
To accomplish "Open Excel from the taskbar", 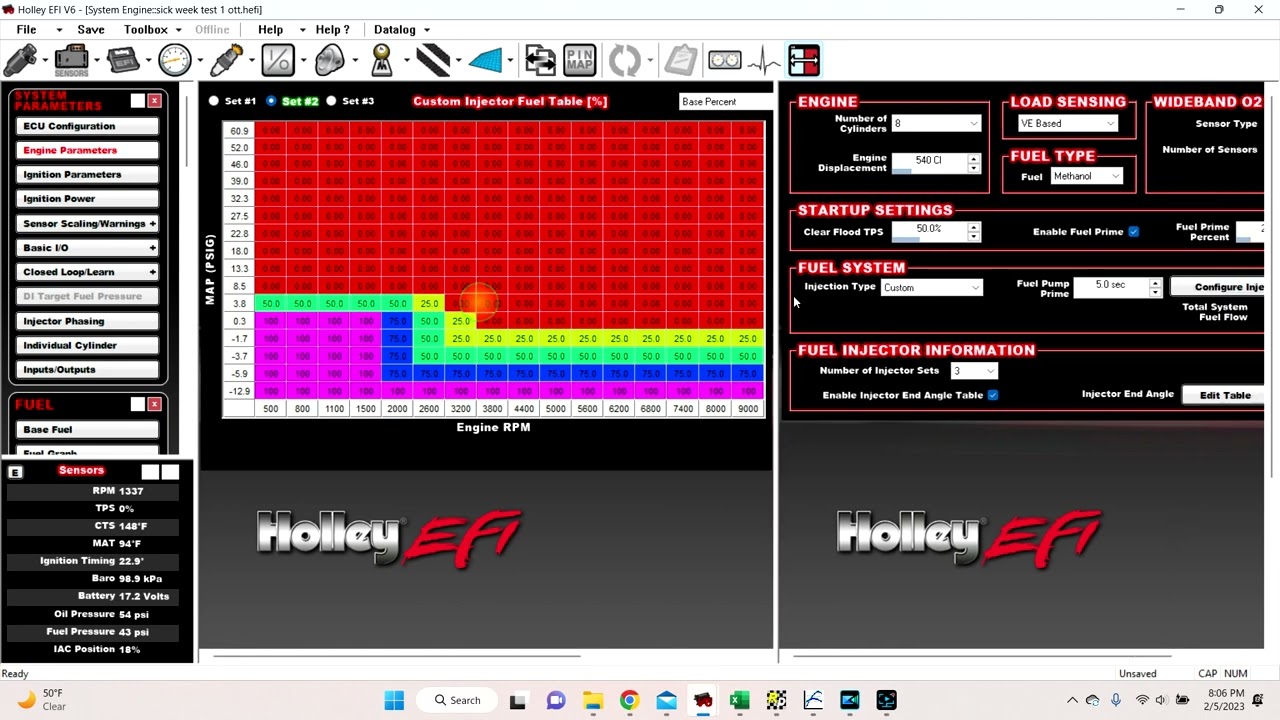I will [739, 700].
